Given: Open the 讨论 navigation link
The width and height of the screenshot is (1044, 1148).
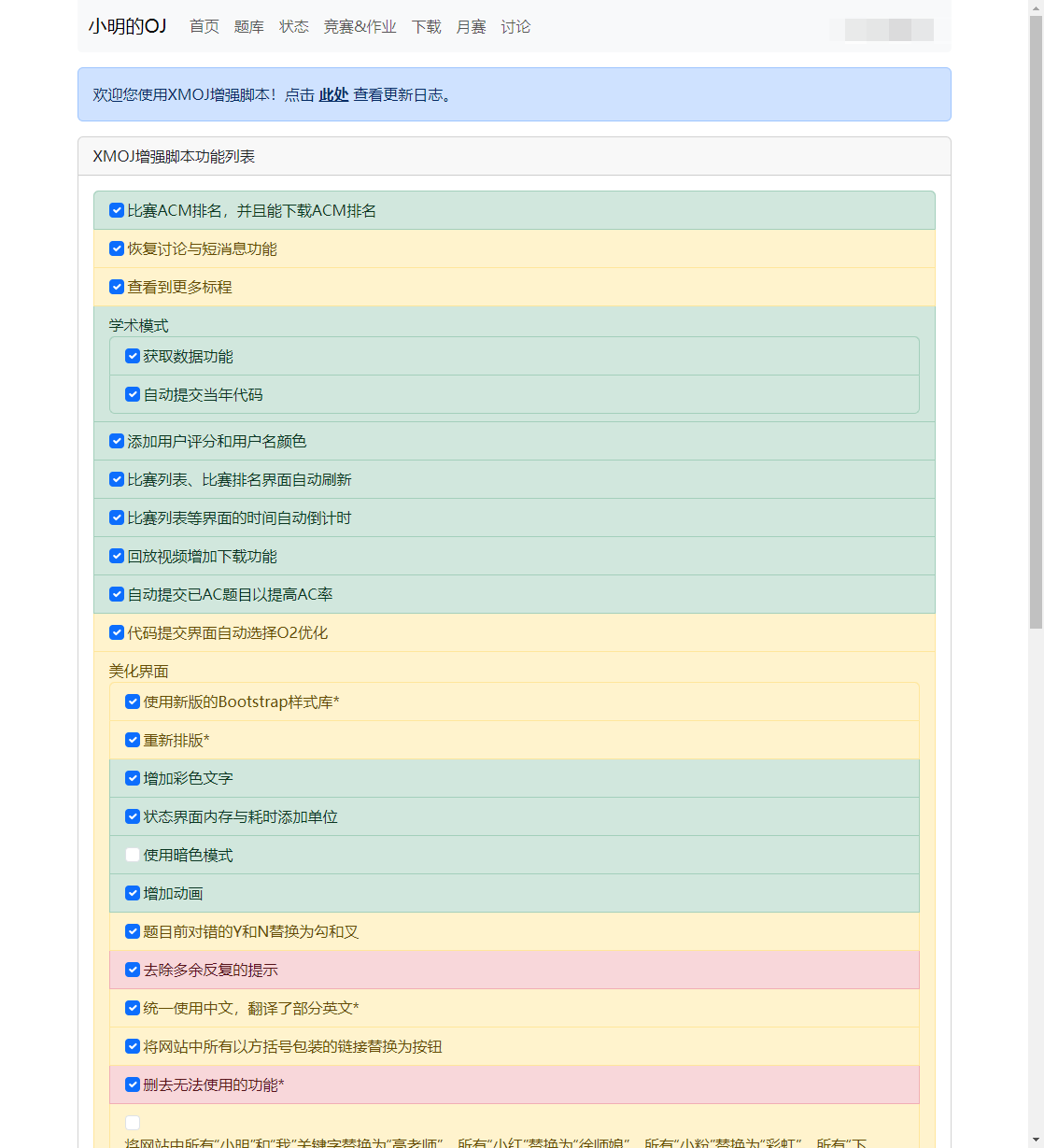Looking at the screenshot, I should coord(515,27).
